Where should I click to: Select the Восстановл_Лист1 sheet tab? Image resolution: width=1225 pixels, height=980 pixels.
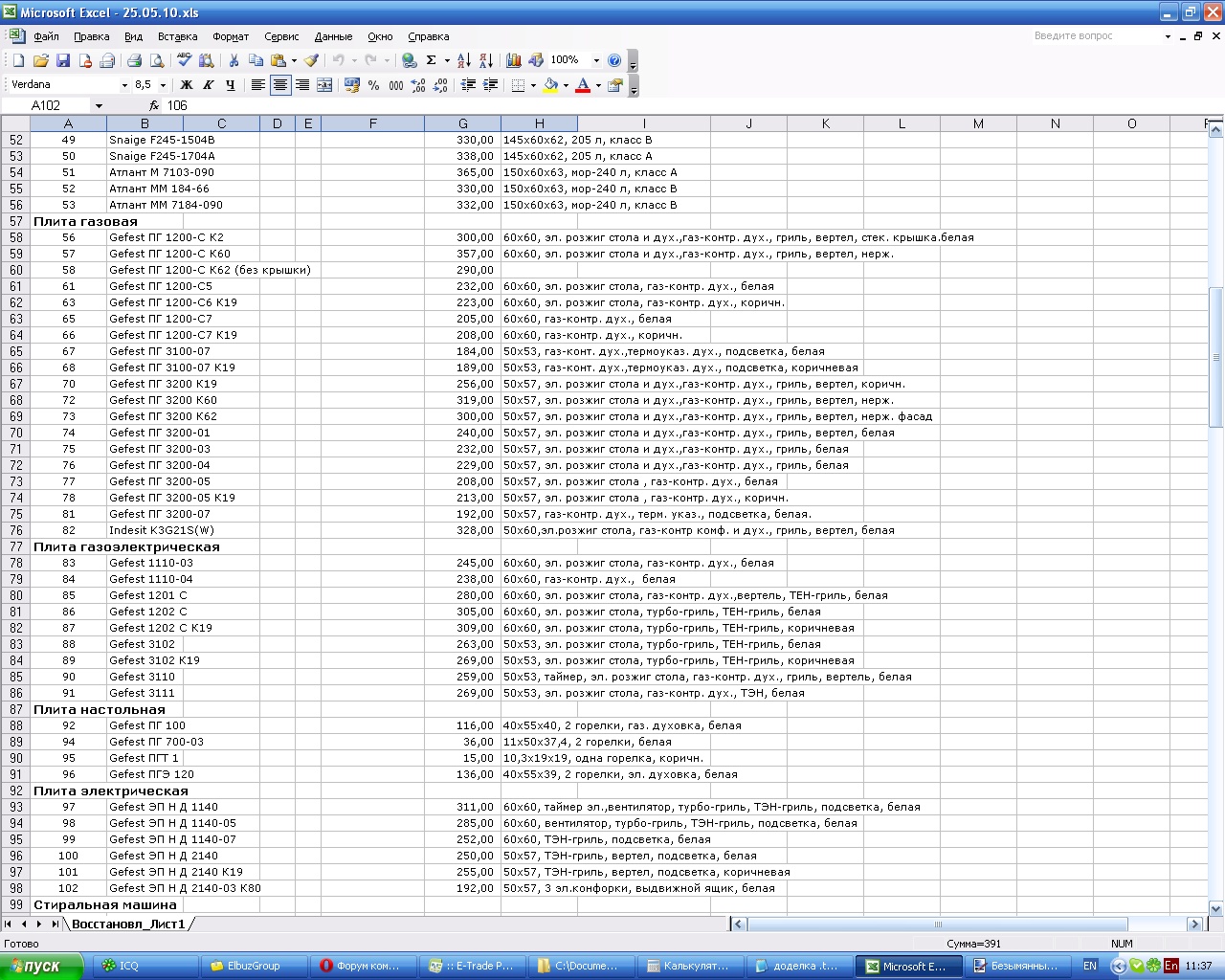point(128,924)
